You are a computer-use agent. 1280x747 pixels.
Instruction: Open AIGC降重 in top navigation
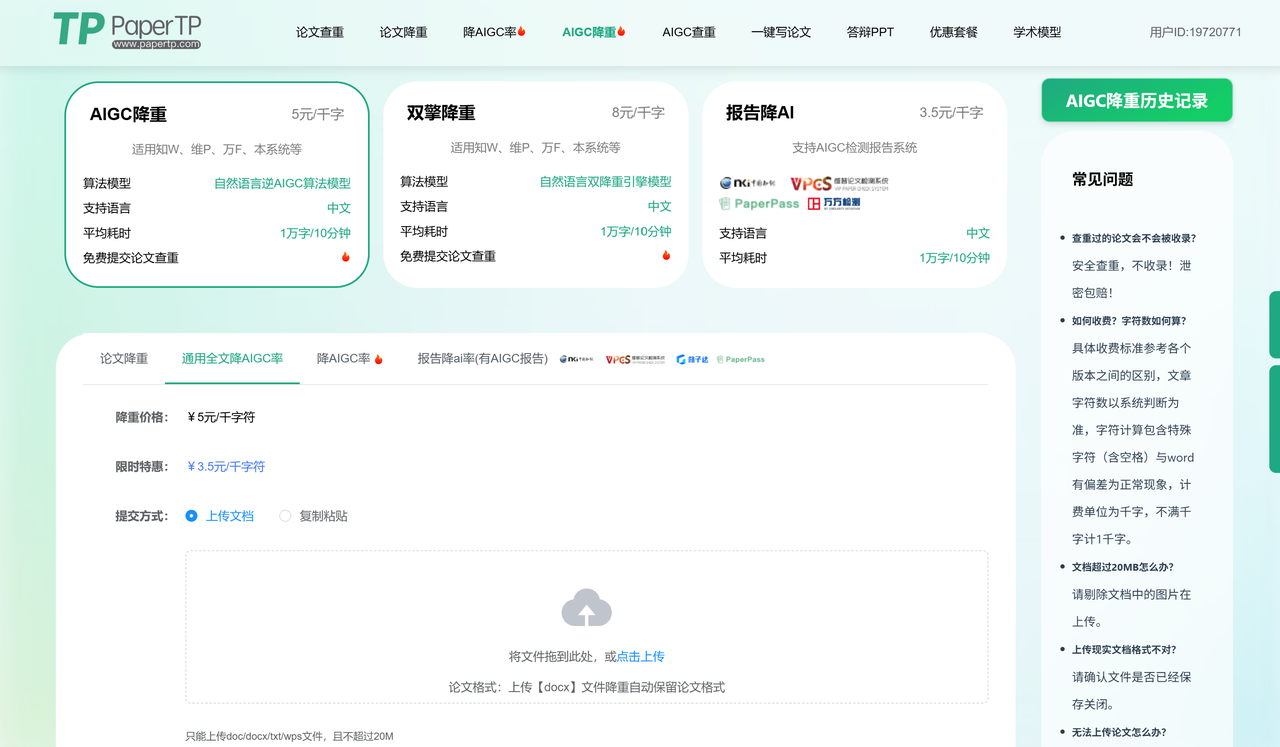click(594, 32)
